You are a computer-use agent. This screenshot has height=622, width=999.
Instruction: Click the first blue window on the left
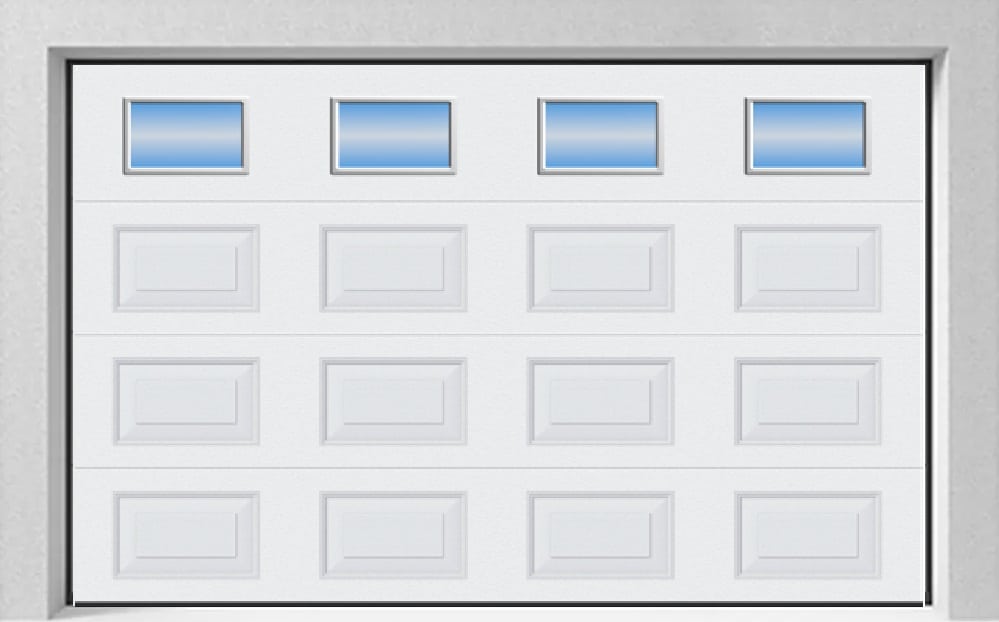click(185, 136)
